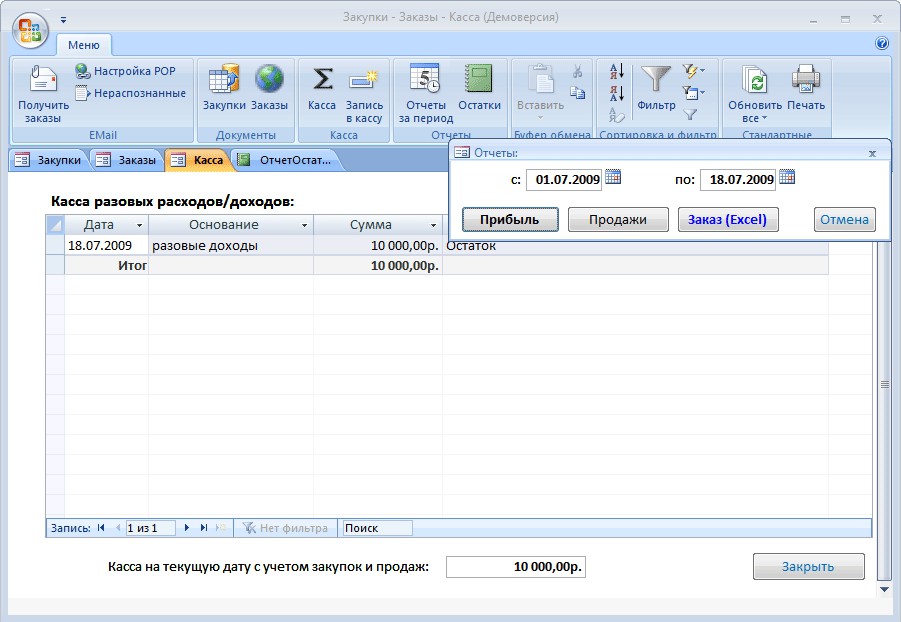Toggle the Нет фильтра indicator
Screen dimensions: 901x622
click(x=285, y=528)
